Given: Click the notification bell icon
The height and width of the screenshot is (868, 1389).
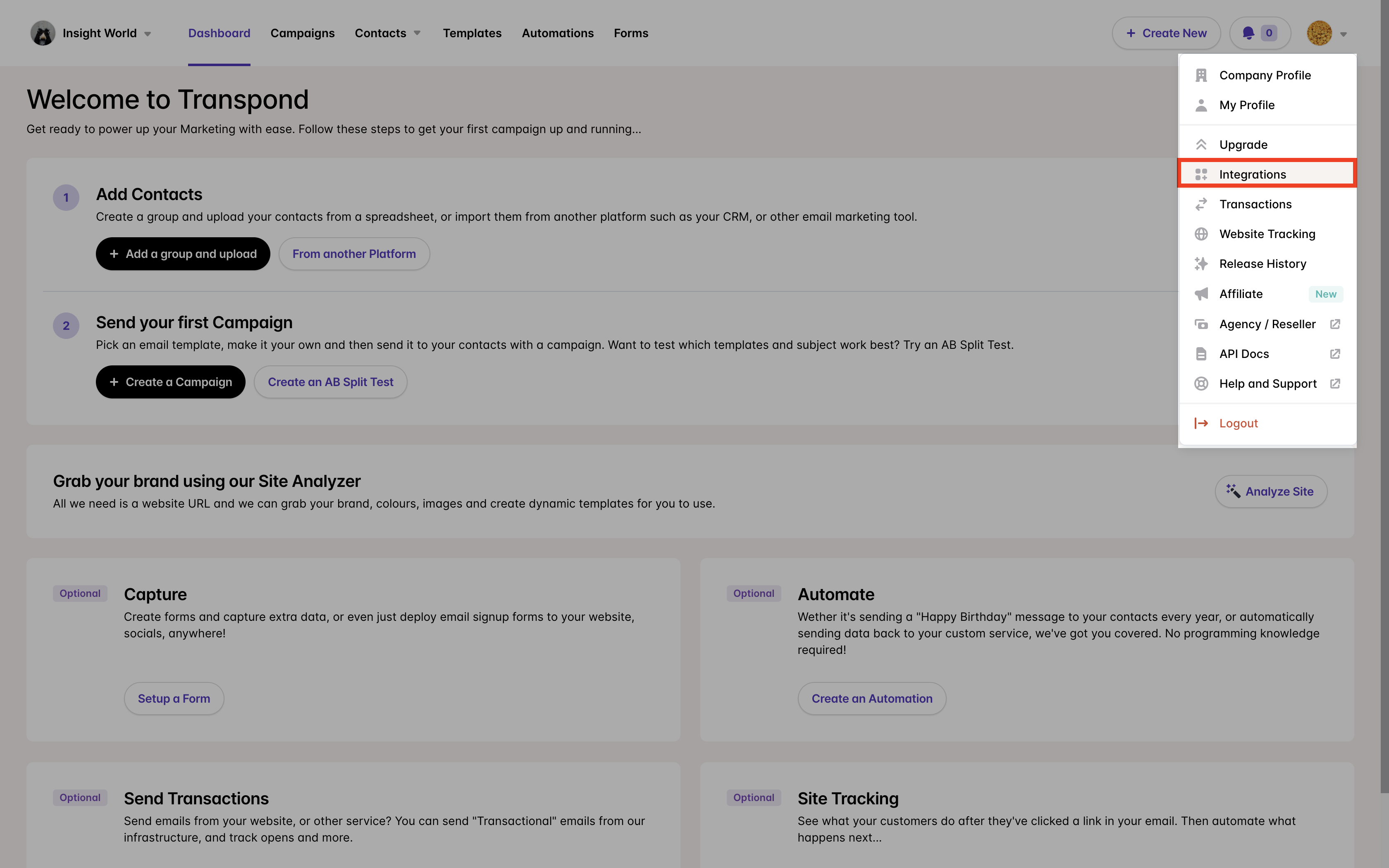Looking at the screenshot, I should 1248,33.
